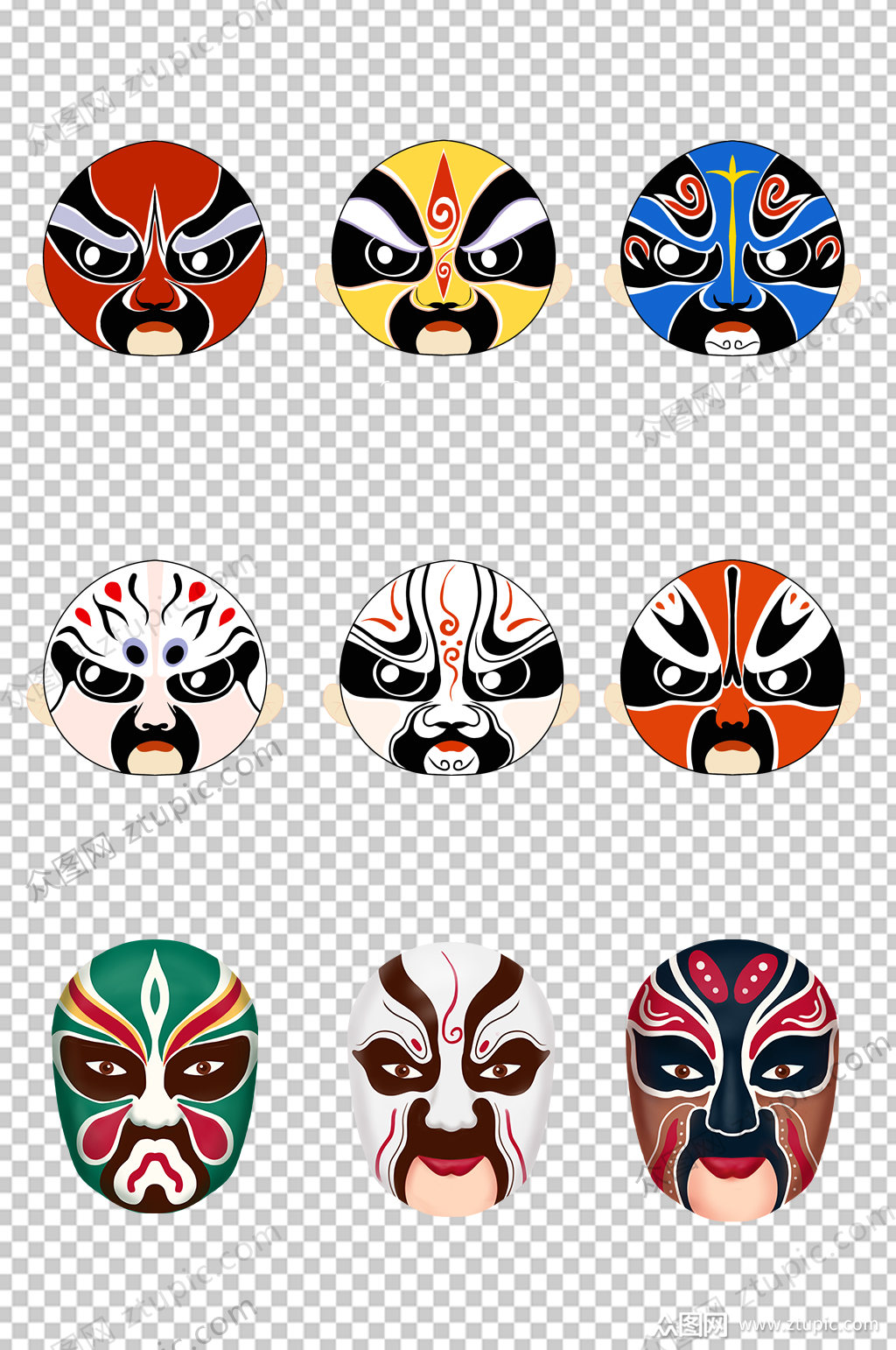The image size is (896, 1350).
Task: Open the www.ztupic.com link at bottom right
Action: pos(808,1325)
